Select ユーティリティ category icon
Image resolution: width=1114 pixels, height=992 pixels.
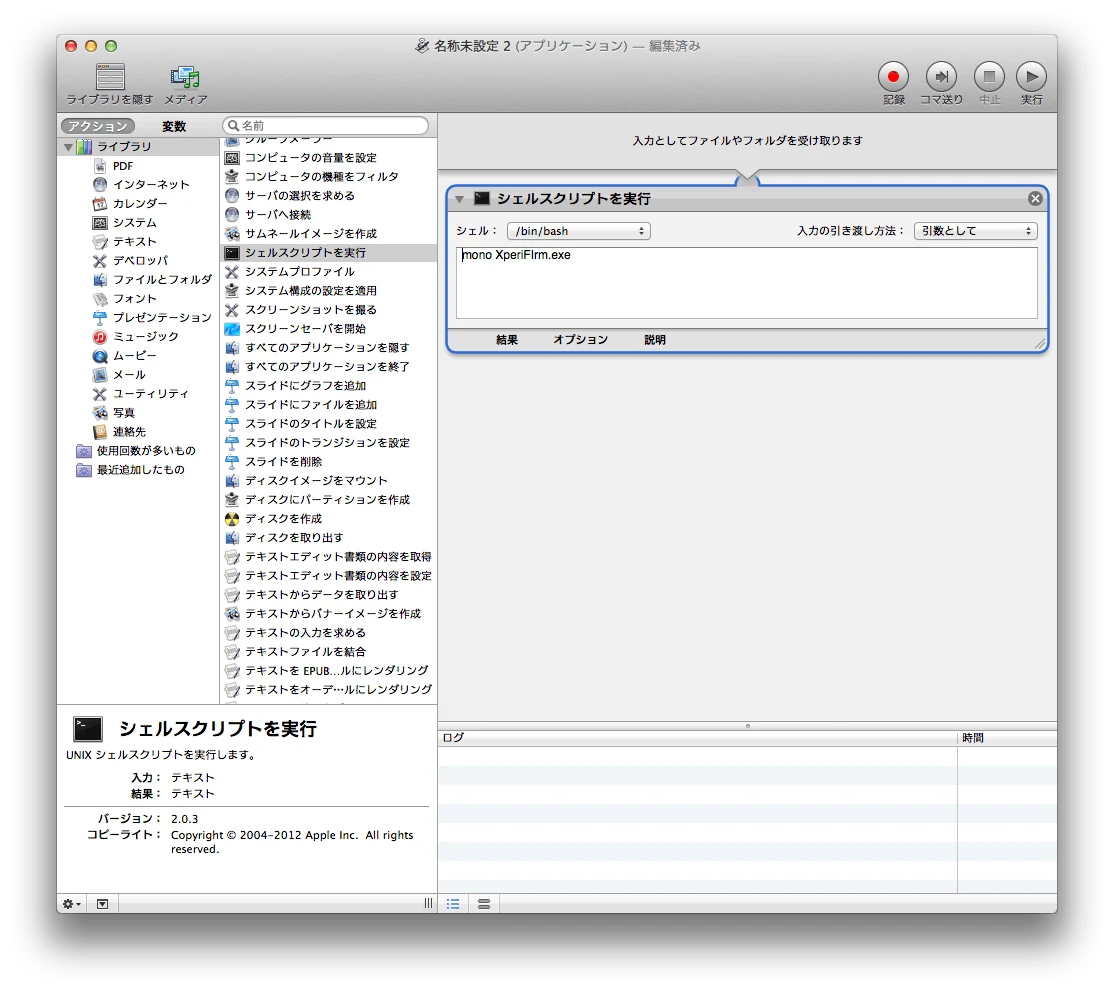tap(100, 394)
